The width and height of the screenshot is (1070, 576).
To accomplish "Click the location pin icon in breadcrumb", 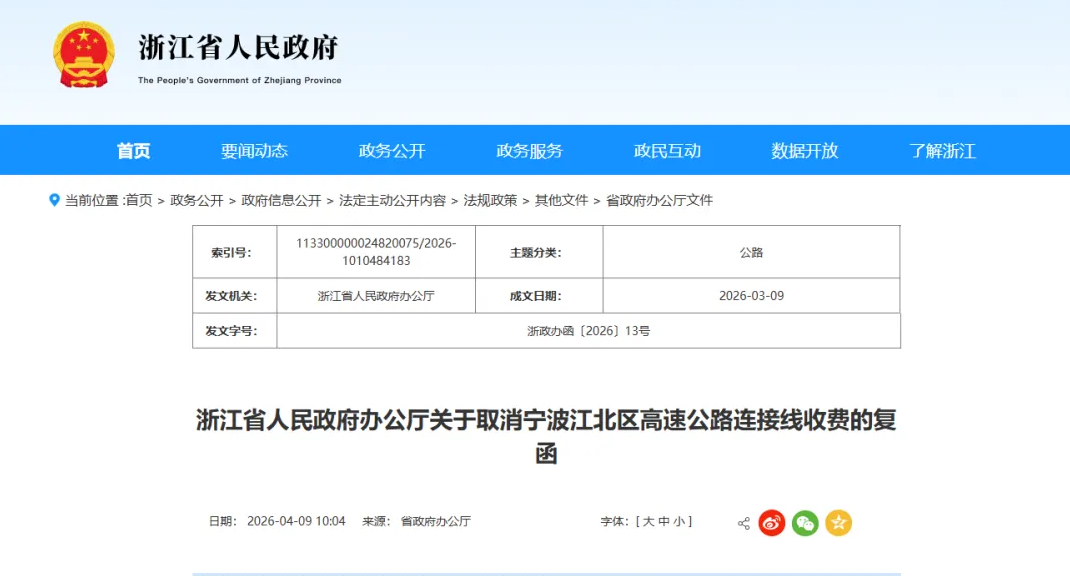I will click(55, 200).
